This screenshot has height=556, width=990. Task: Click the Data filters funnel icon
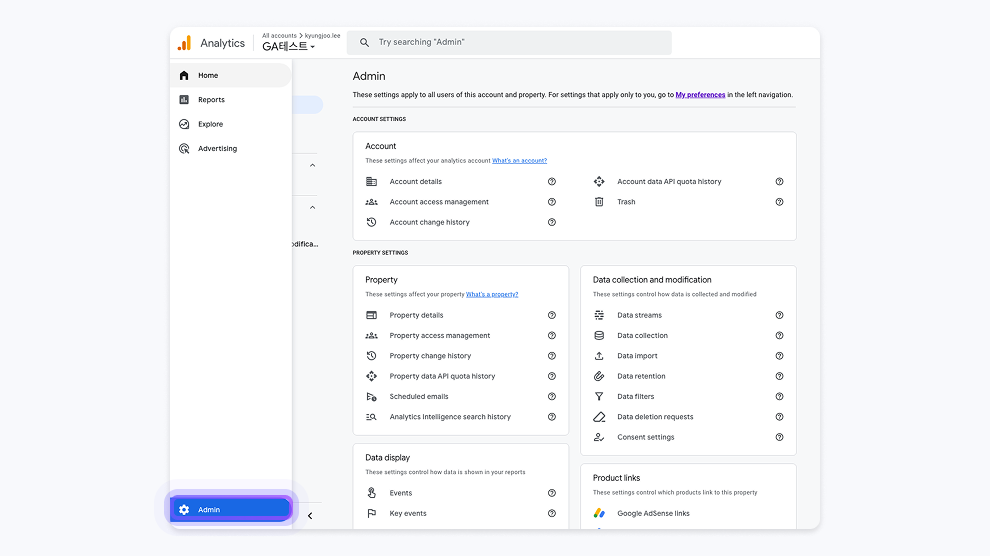(x=599, y=397)
